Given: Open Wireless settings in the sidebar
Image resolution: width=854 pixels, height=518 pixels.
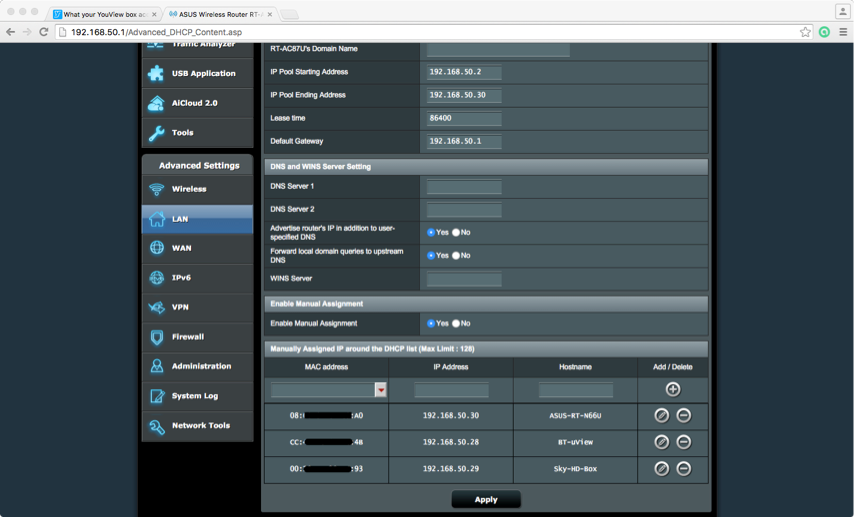Looking at the screenshot, I should point(197,189).
